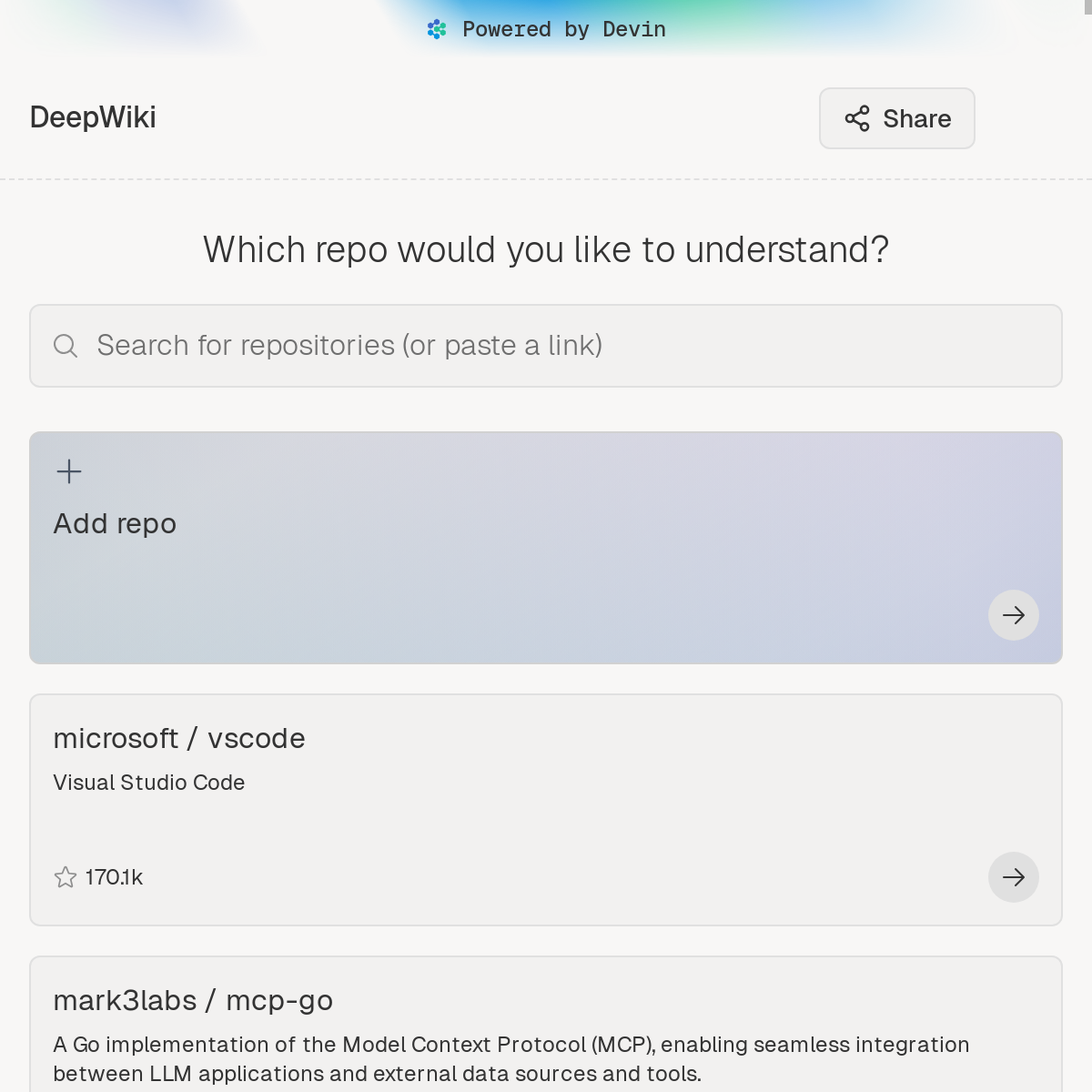Screen dimensions: 1092x1092
Task: Click the Visual Studio Code description text
Action: (148, 783)
